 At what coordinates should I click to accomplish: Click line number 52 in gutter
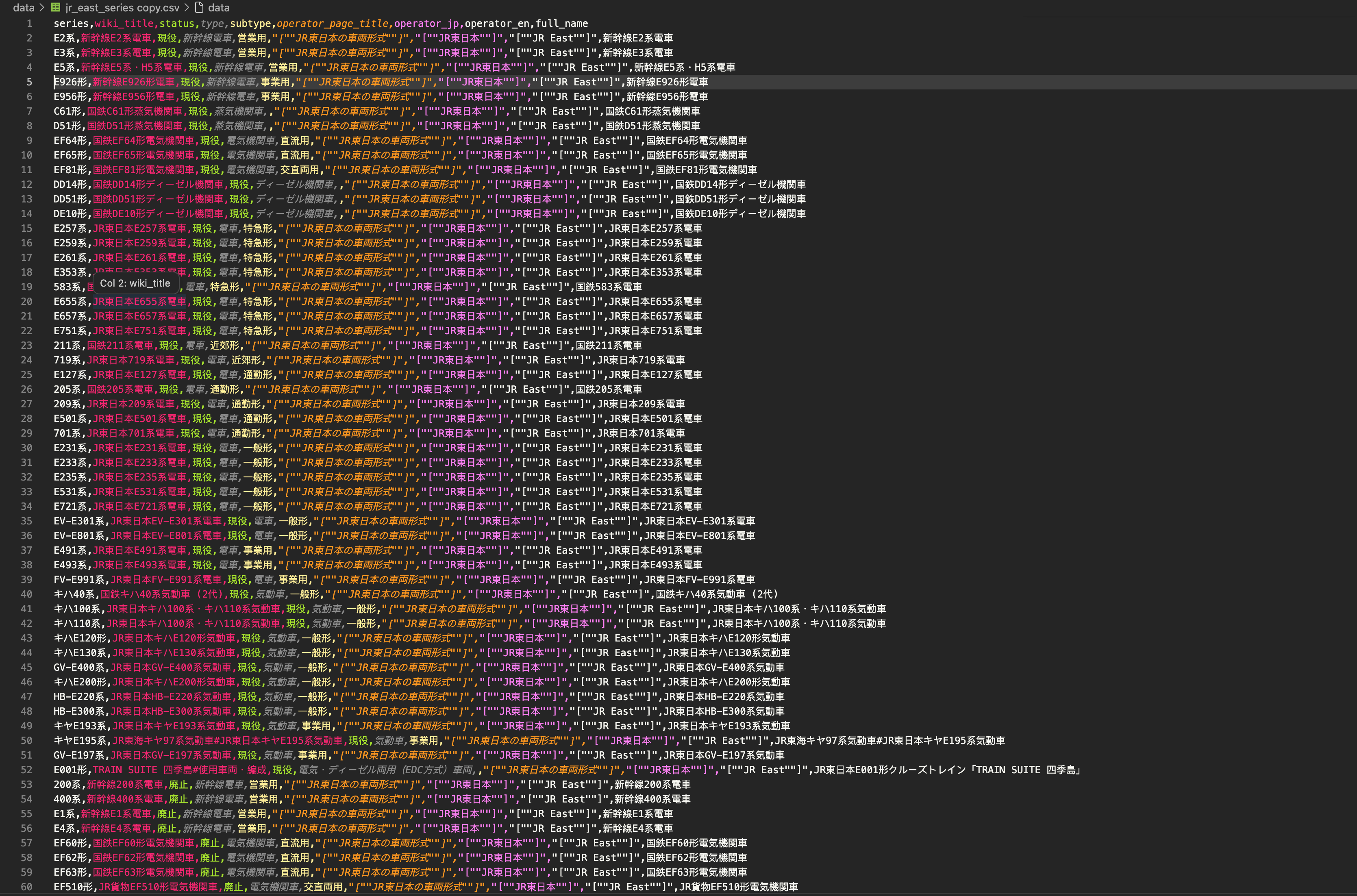(26, 770)
